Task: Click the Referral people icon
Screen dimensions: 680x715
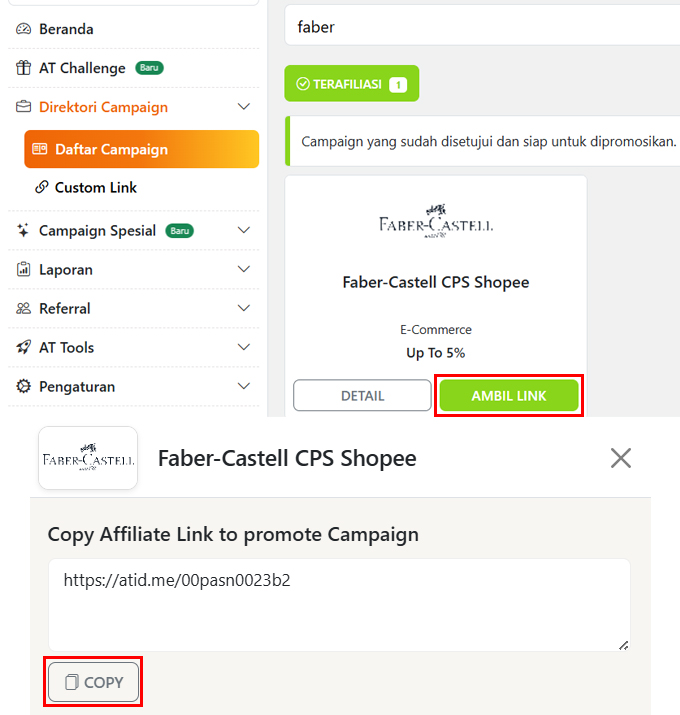Action: 23,309
